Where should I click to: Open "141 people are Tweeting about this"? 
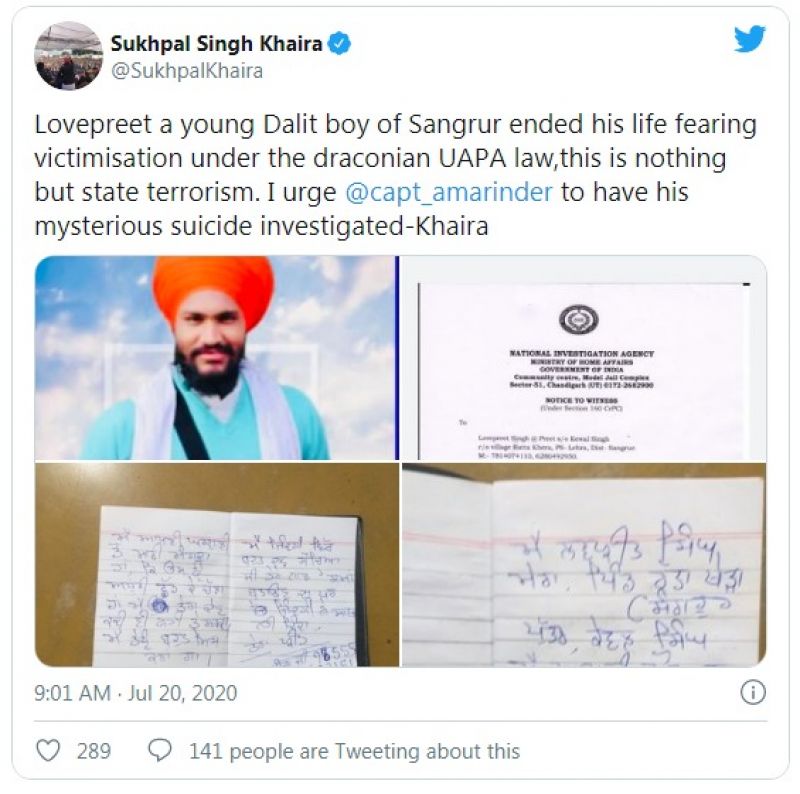point(355,751)
